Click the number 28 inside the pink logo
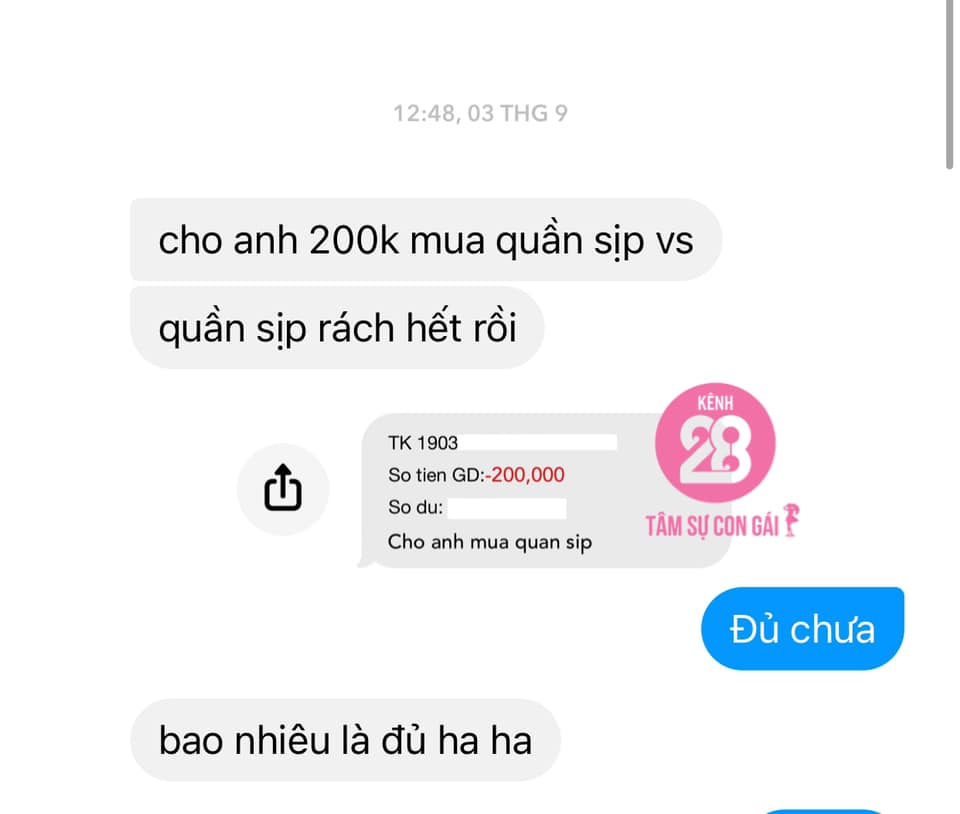The height and width of the screenshot is (814, 960). pos(714,454)
